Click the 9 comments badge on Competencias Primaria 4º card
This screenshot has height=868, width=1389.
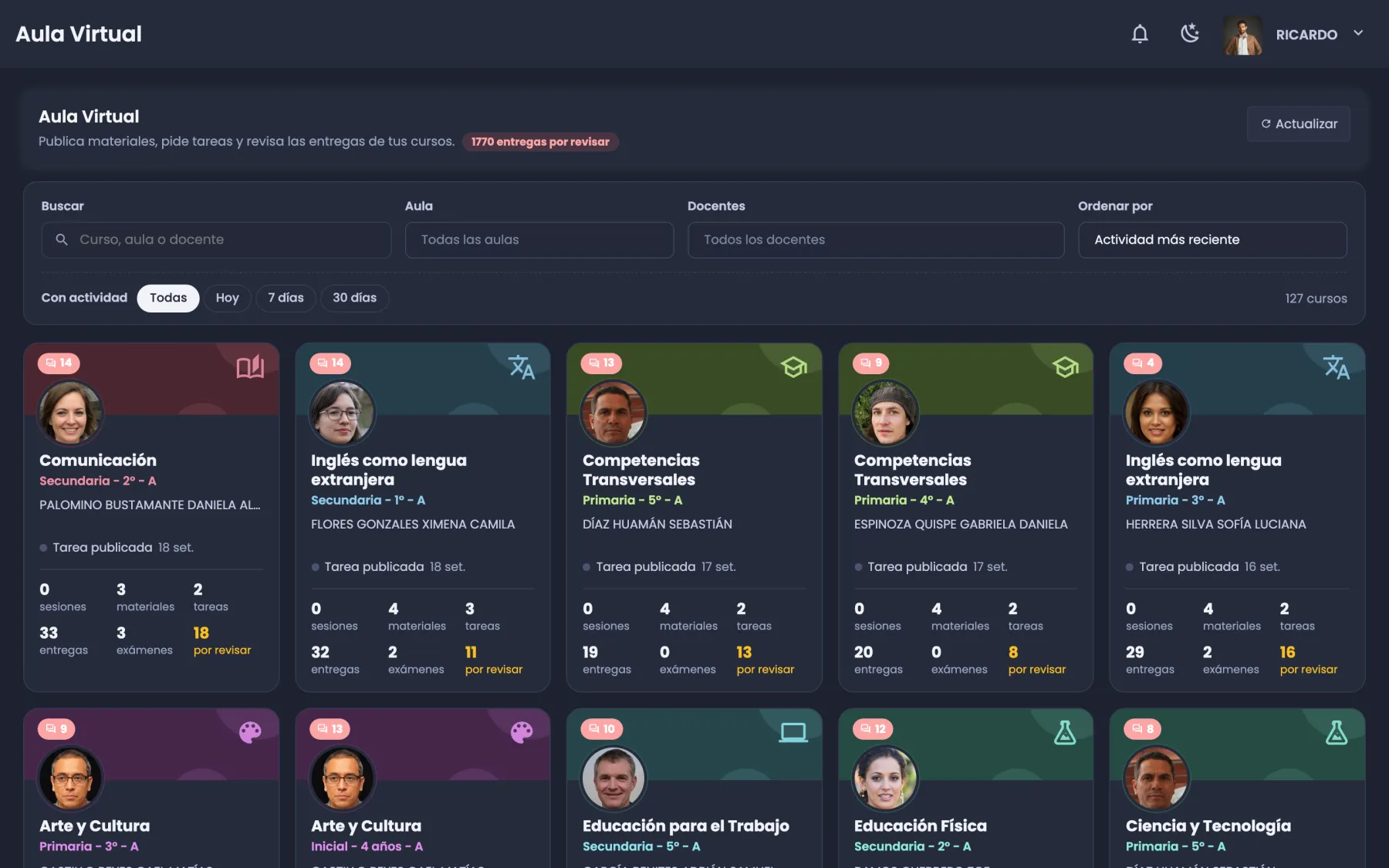tap(871, 363)
